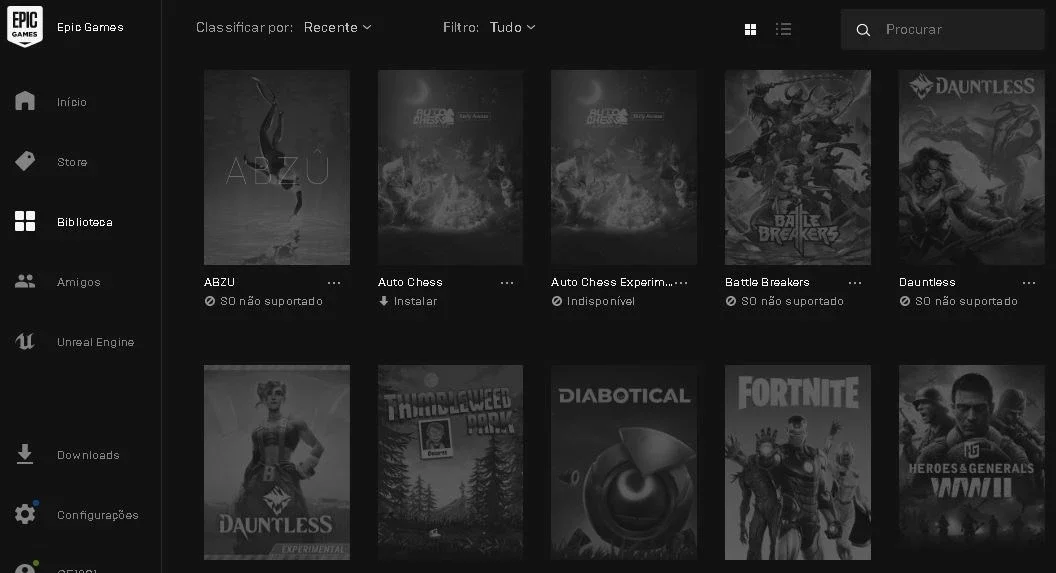Open the Auto Chess cover thumbnail
The height and width of the screenshot is (573, 1056).
(x=451, y=167)
